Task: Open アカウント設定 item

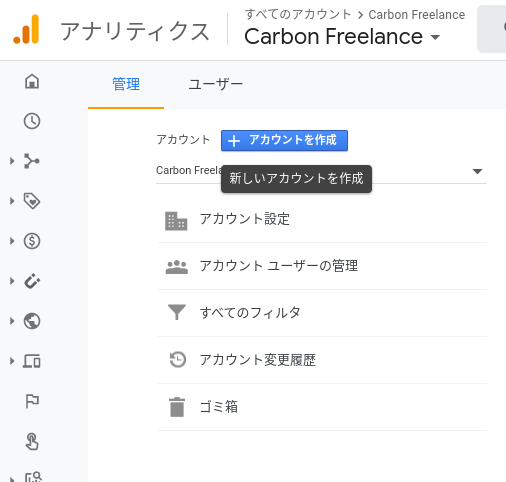Action: (322, 219)
